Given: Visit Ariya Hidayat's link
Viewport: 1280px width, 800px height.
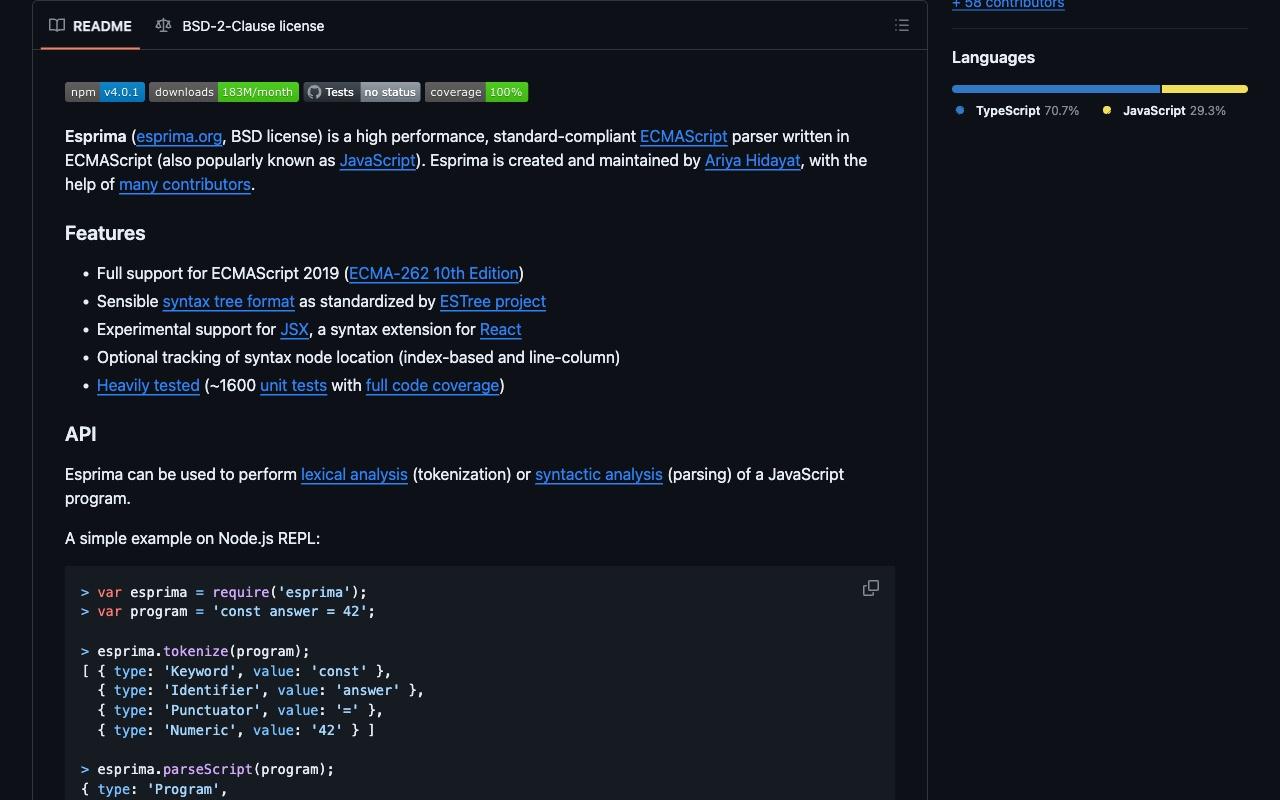Looking at the screenshot, I should (x=753, y=160).
